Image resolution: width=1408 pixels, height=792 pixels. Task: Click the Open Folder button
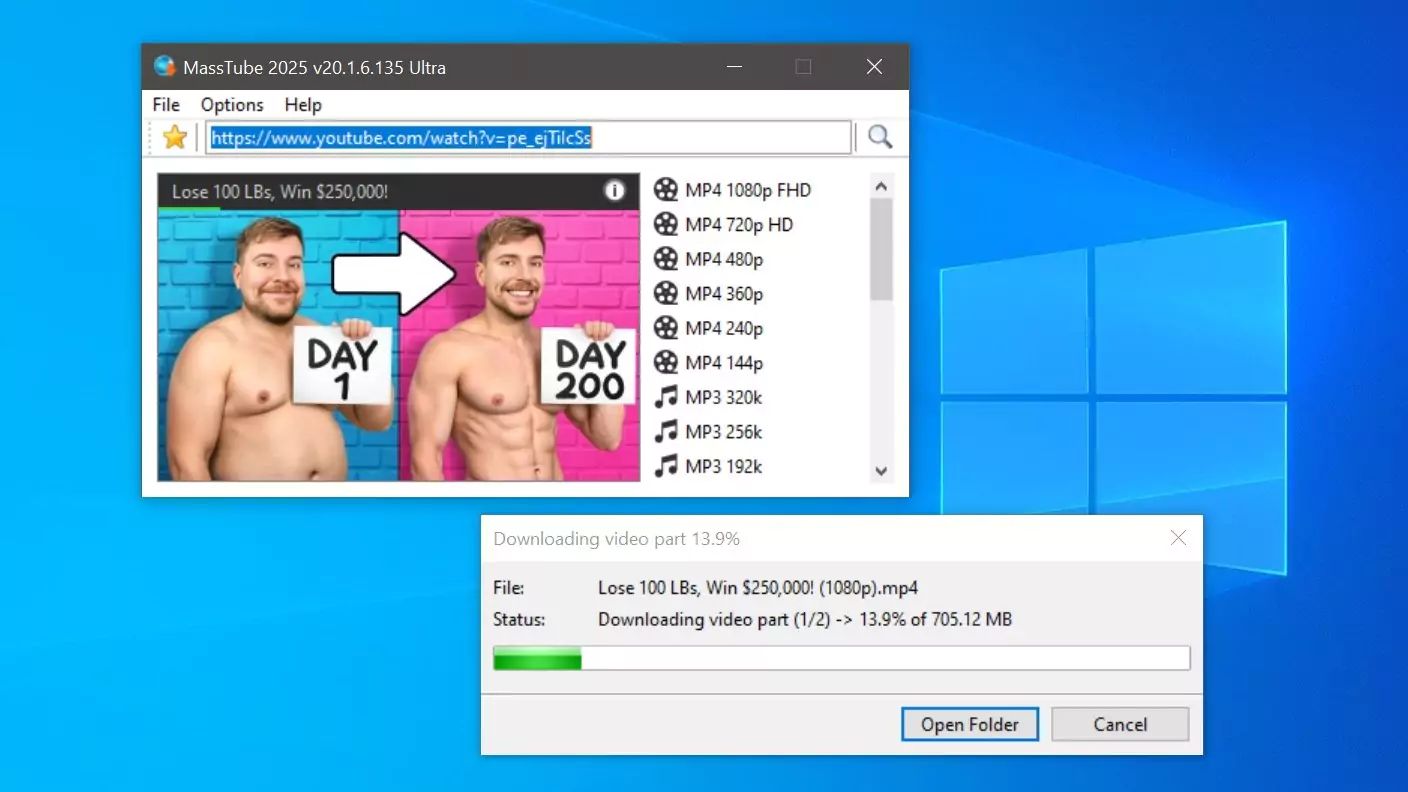click(x=970, y=725)
